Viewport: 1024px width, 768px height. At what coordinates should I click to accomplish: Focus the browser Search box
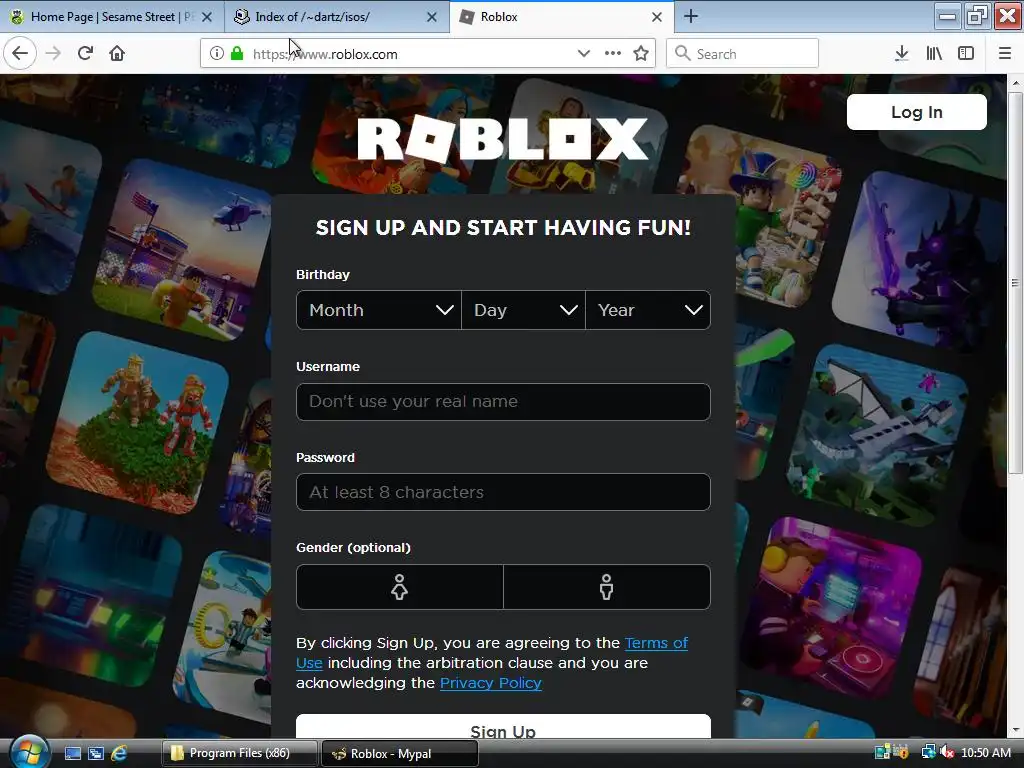[x=742, y=54]
